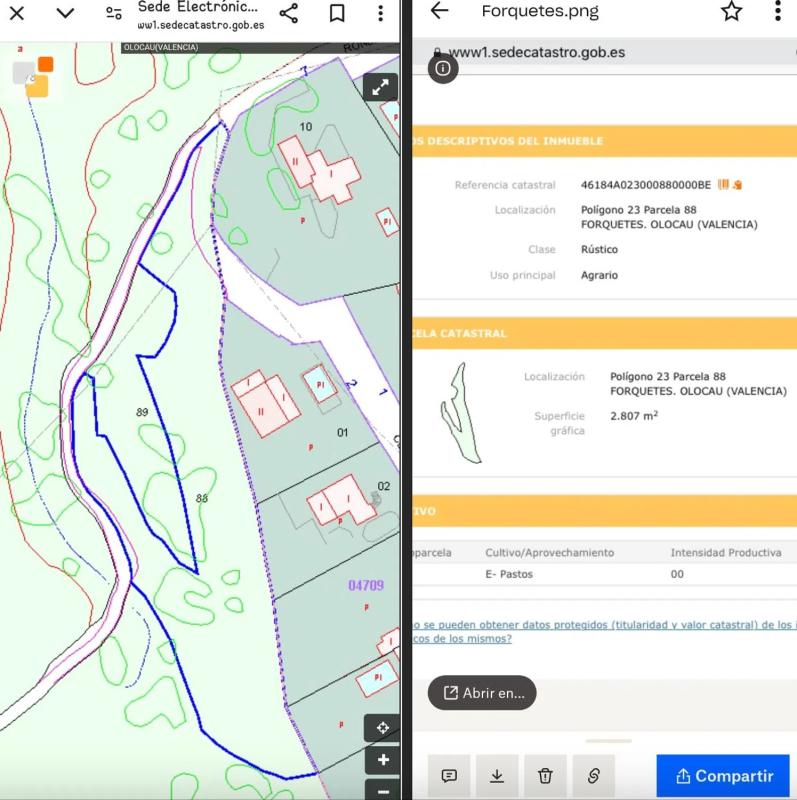Add a comment using the comment icon
Screen dimensions: 797x800
[449, 775]
